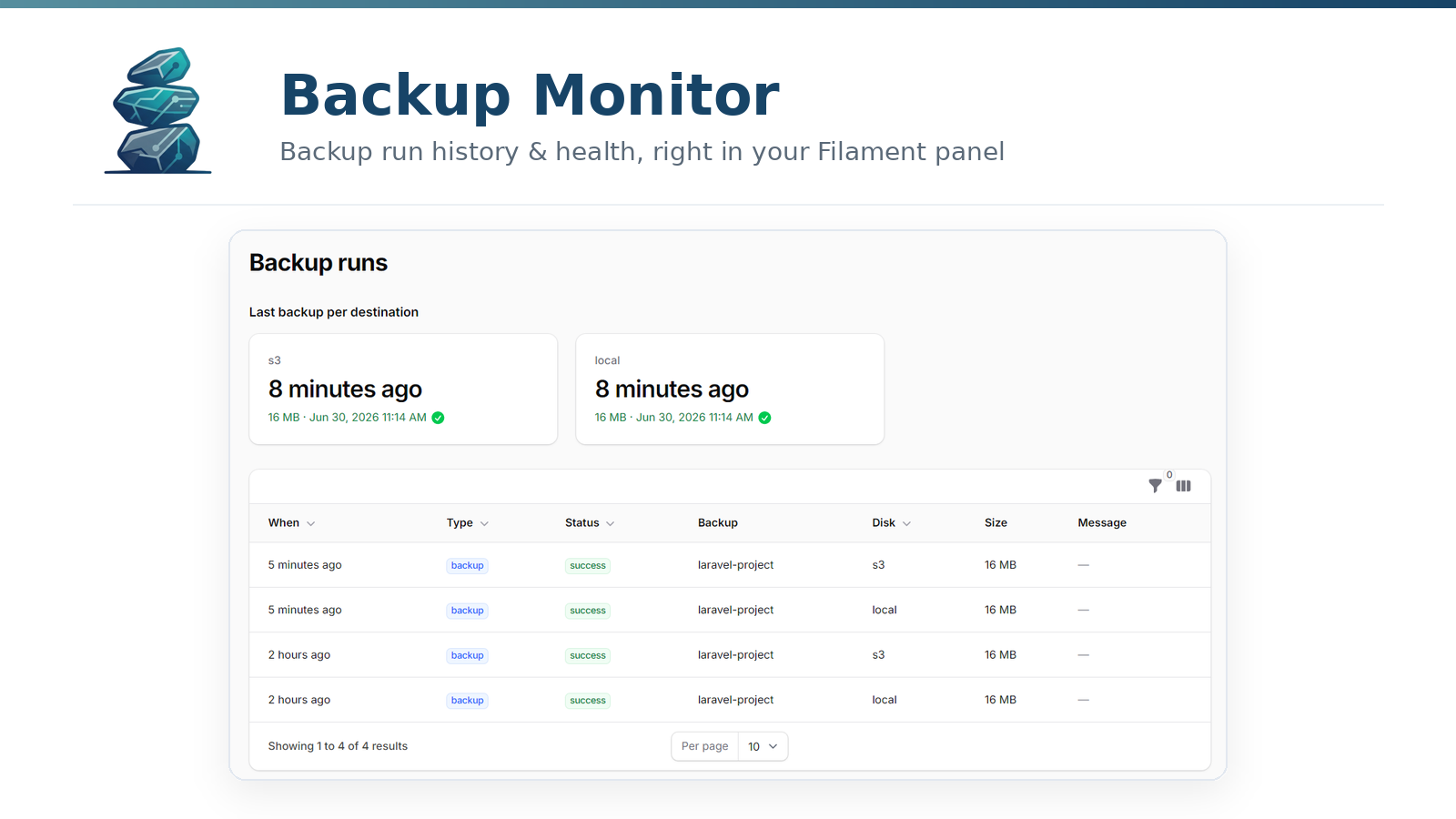Sort table by the Type column

468,523
